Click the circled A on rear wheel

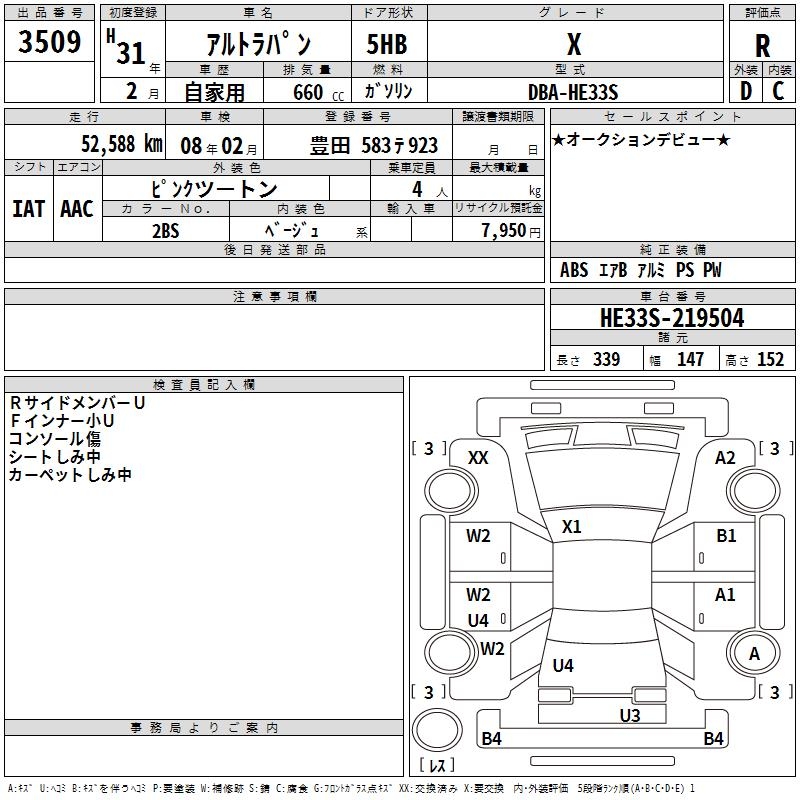pos(754,653)
